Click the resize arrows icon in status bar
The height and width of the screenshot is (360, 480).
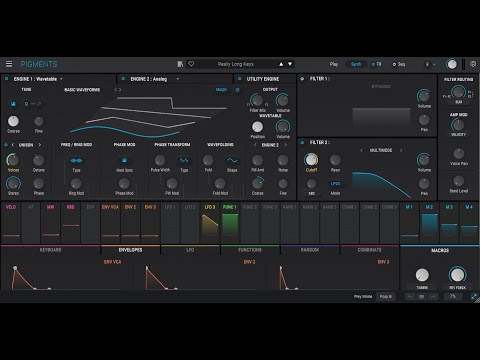[474, 296]
